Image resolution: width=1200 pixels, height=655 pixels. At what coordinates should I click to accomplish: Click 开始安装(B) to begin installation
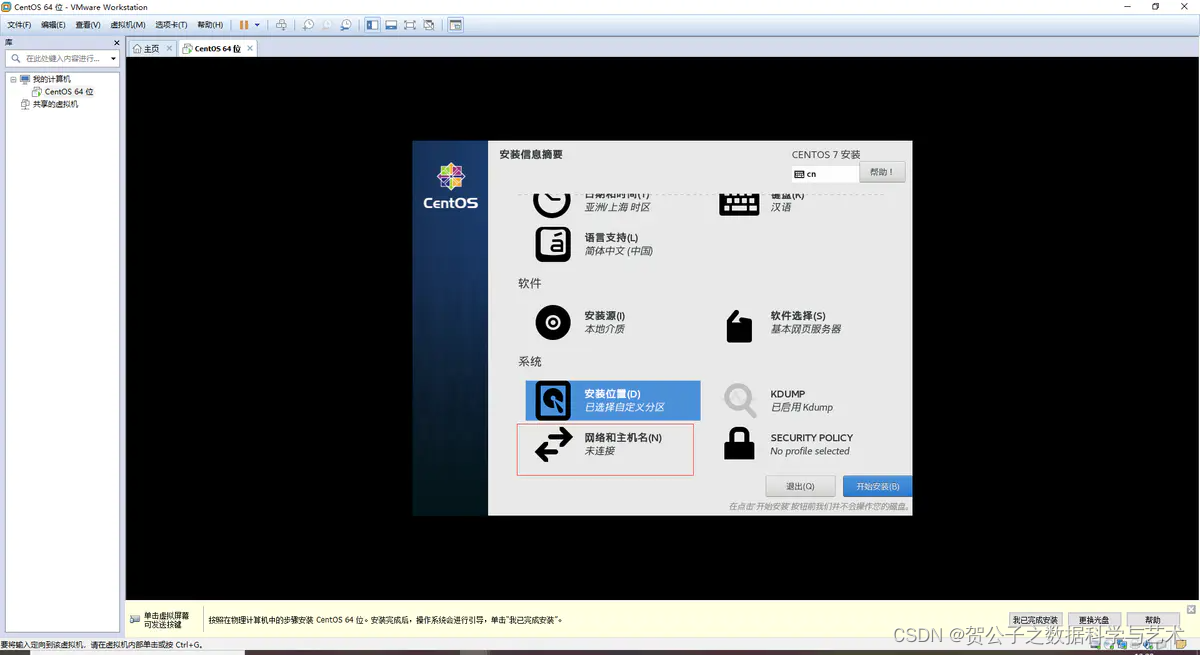tap(878, 486)
